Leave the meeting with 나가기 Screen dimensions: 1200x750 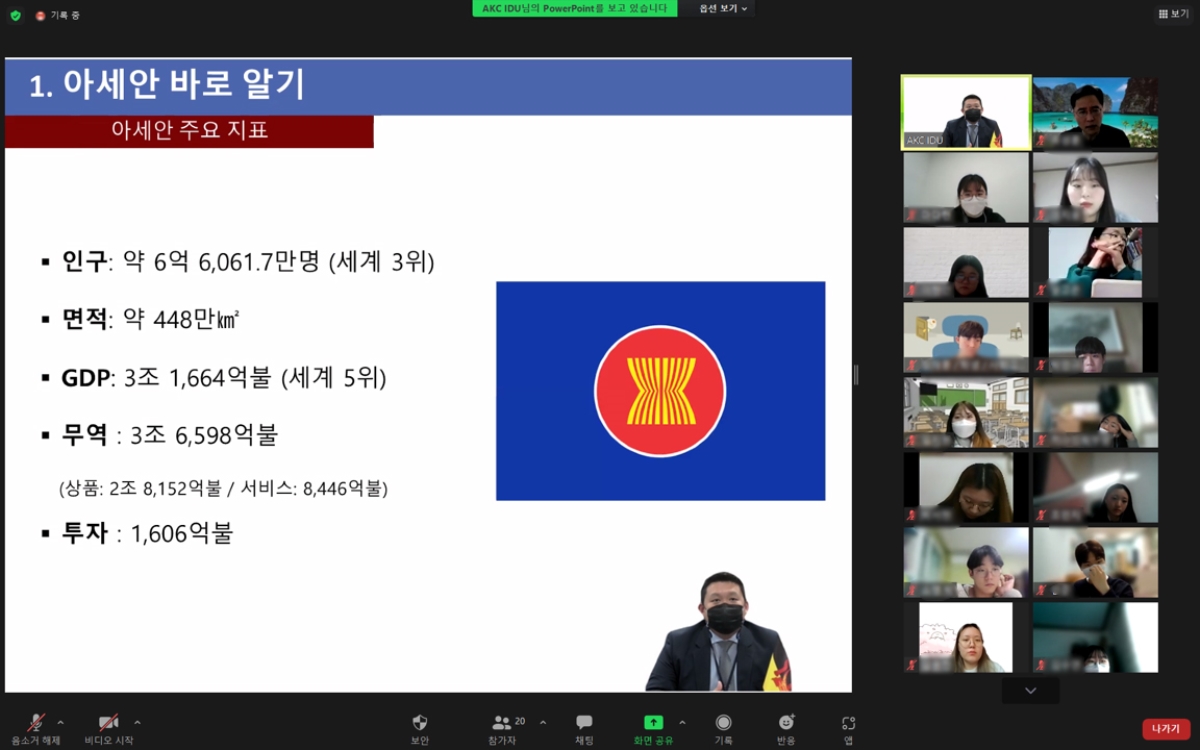click(1166, 729)
